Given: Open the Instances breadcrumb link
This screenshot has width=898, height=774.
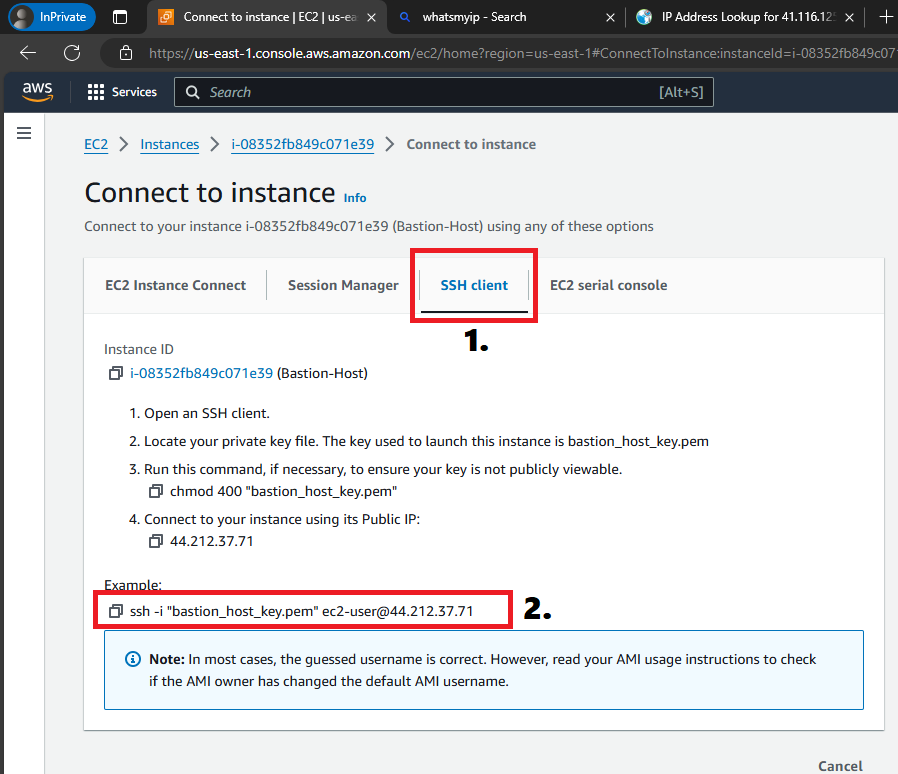Looking at the screenshot, I should (170, 144).
